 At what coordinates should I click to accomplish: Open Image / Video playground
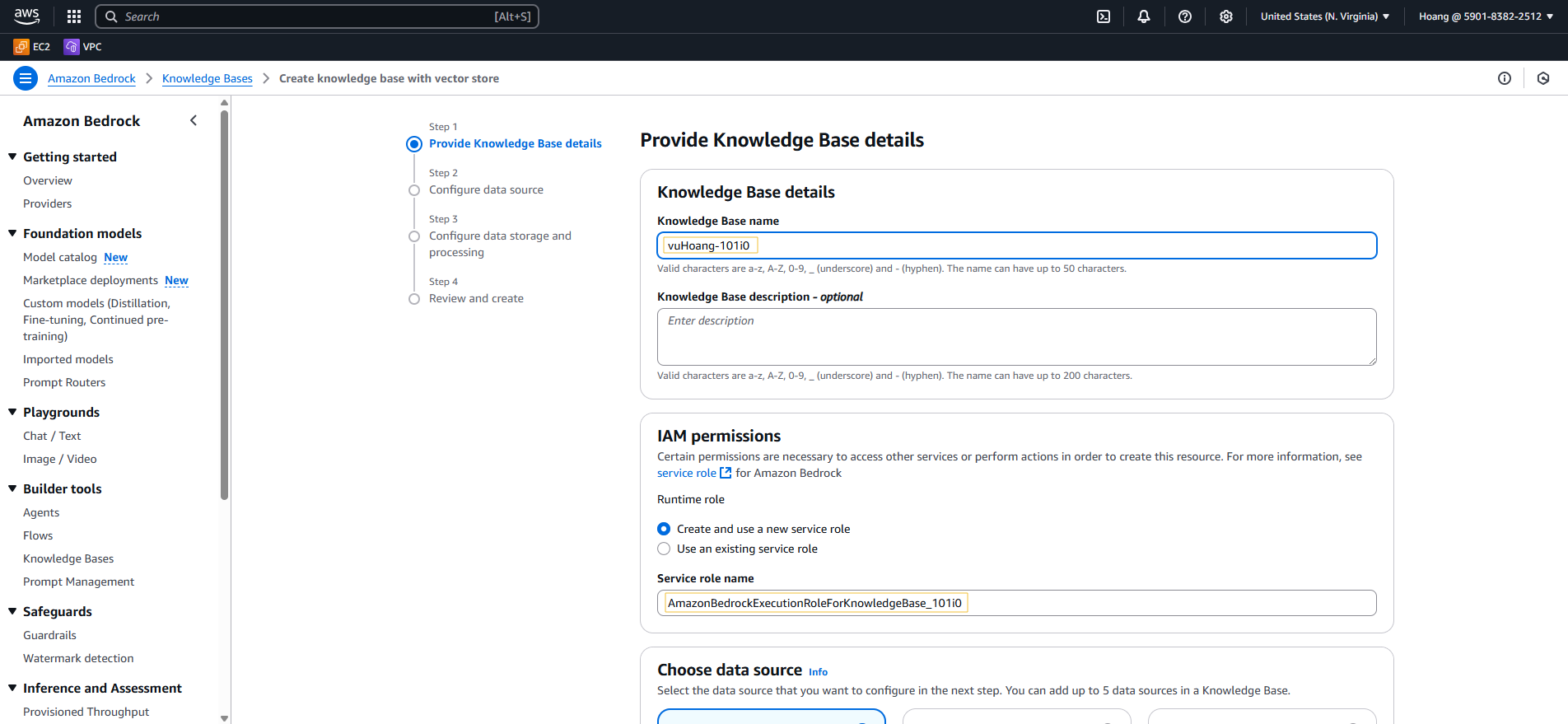tap(60, 459)
